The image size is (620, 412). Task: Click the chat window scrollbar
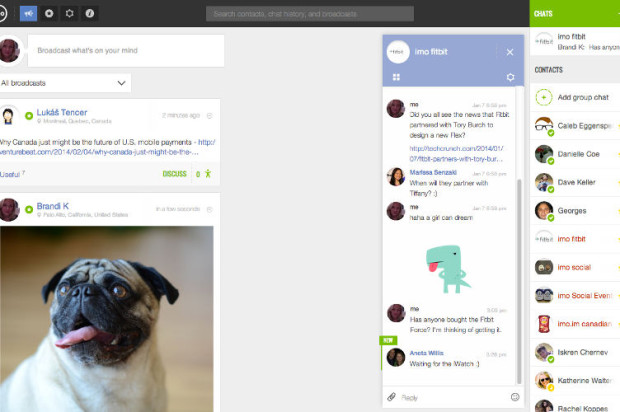click(x=519, y=281)
